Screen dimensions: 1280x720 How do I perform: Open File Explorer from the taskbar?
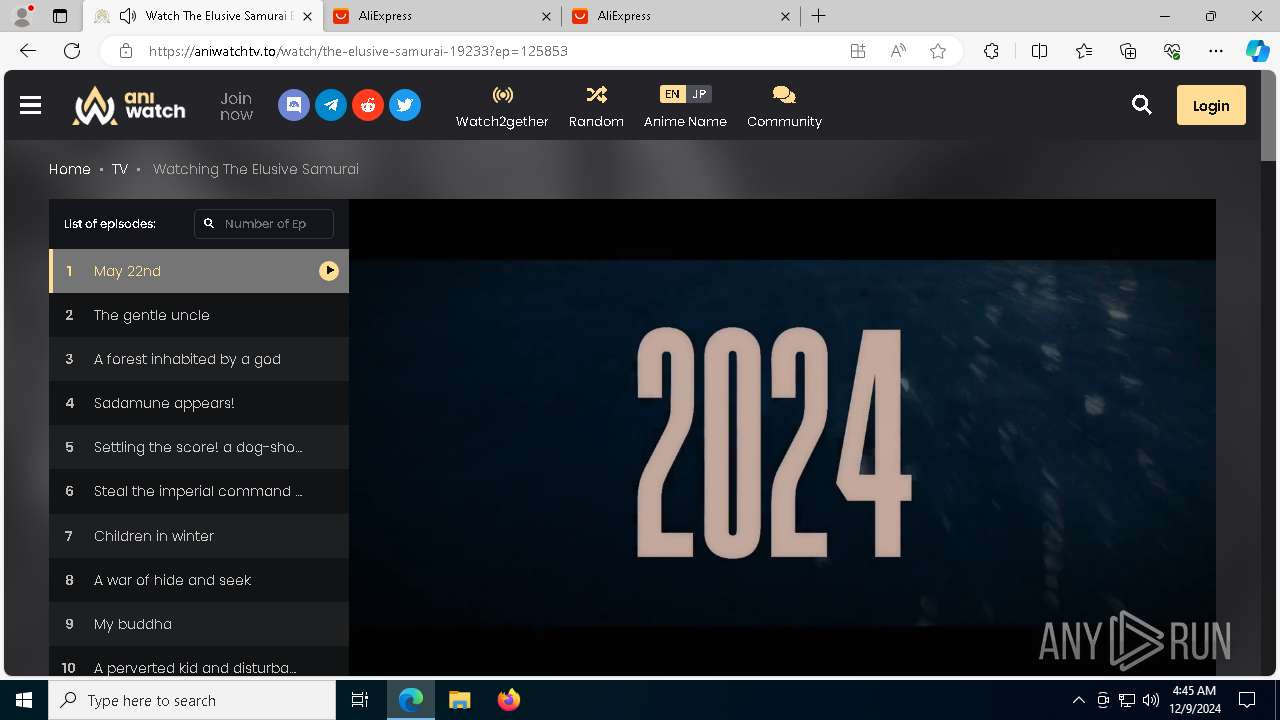(x=459, y=700)
